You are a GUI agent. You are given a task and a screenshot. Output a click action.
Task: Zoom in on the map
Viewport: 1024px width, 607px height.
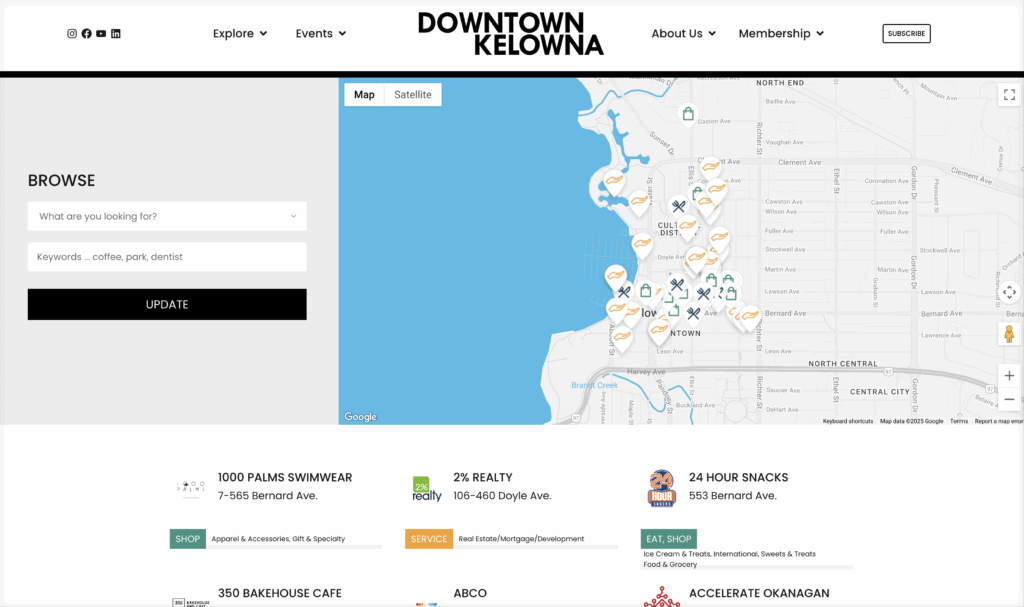pos(1009,376)
